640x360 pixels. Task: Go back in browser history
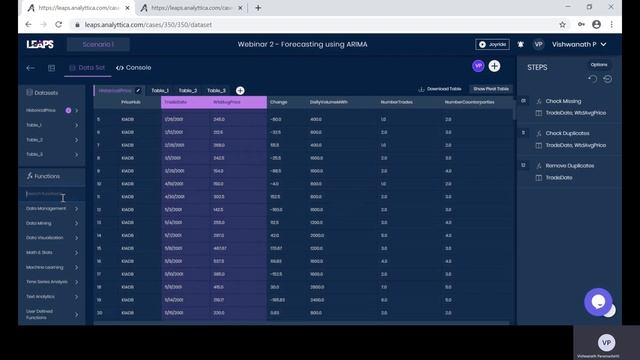pos(28,24)
